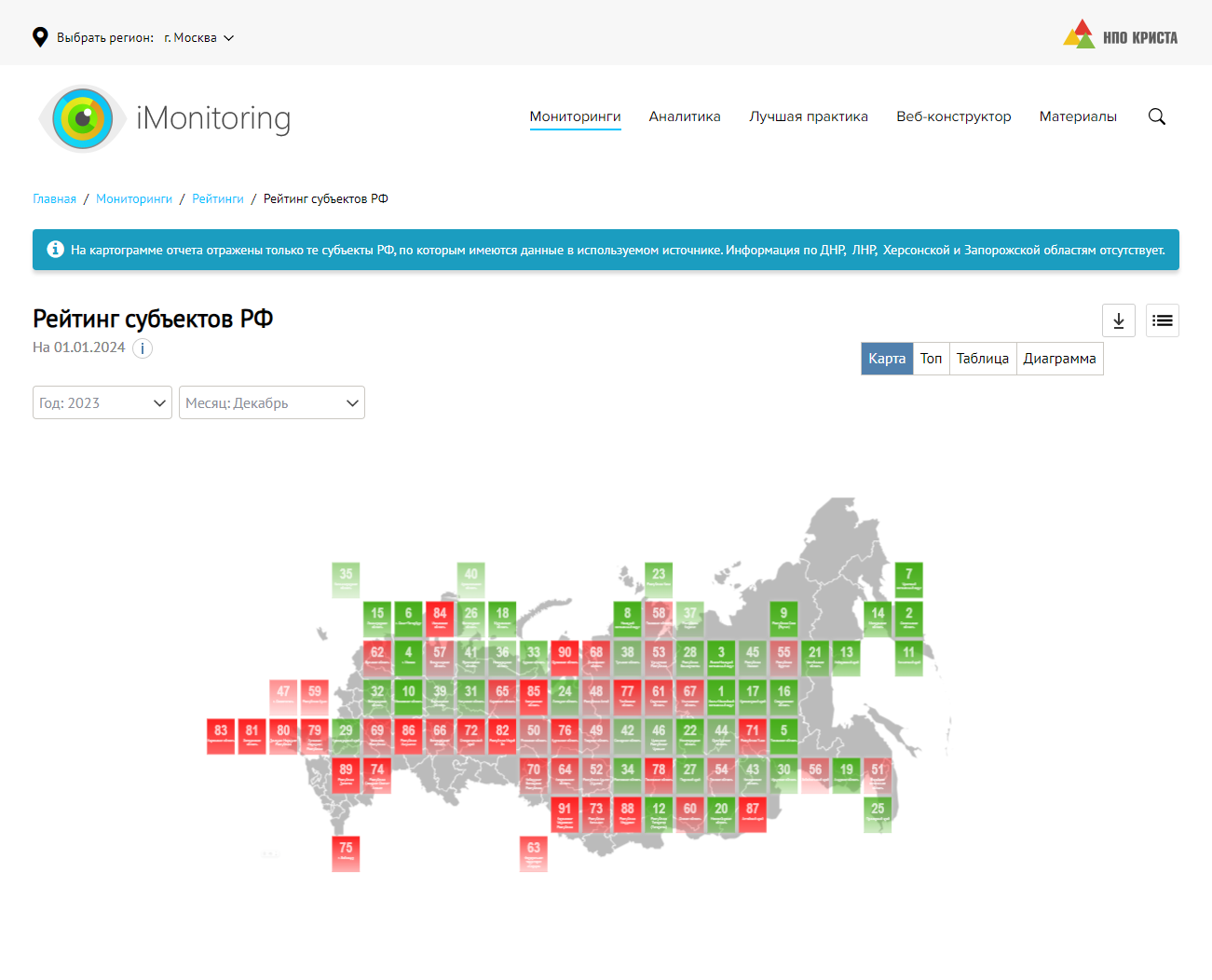Open the Год: 2023 dropdown
This screenshot has width=1212, height=980.
102,402
